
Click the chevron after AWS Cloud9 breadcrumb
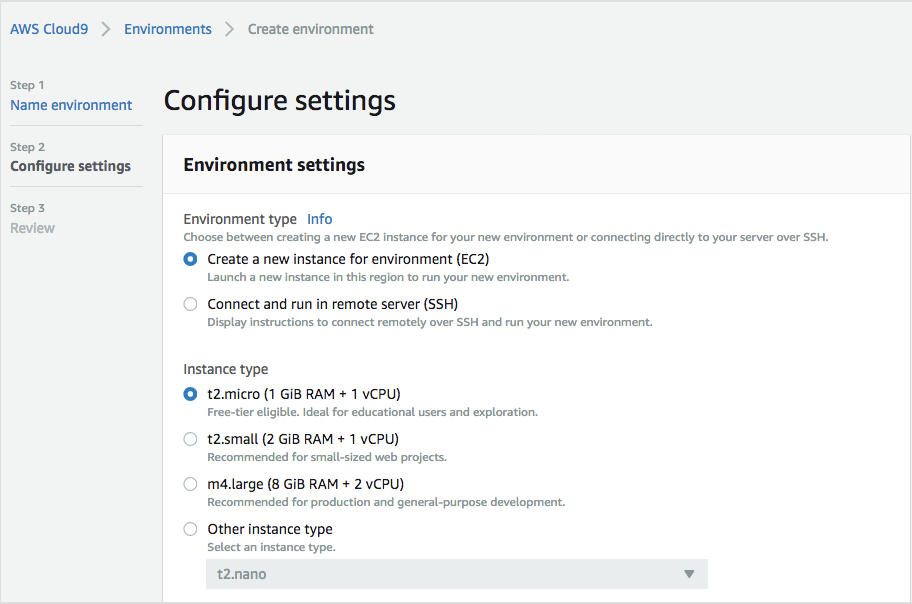106,29
